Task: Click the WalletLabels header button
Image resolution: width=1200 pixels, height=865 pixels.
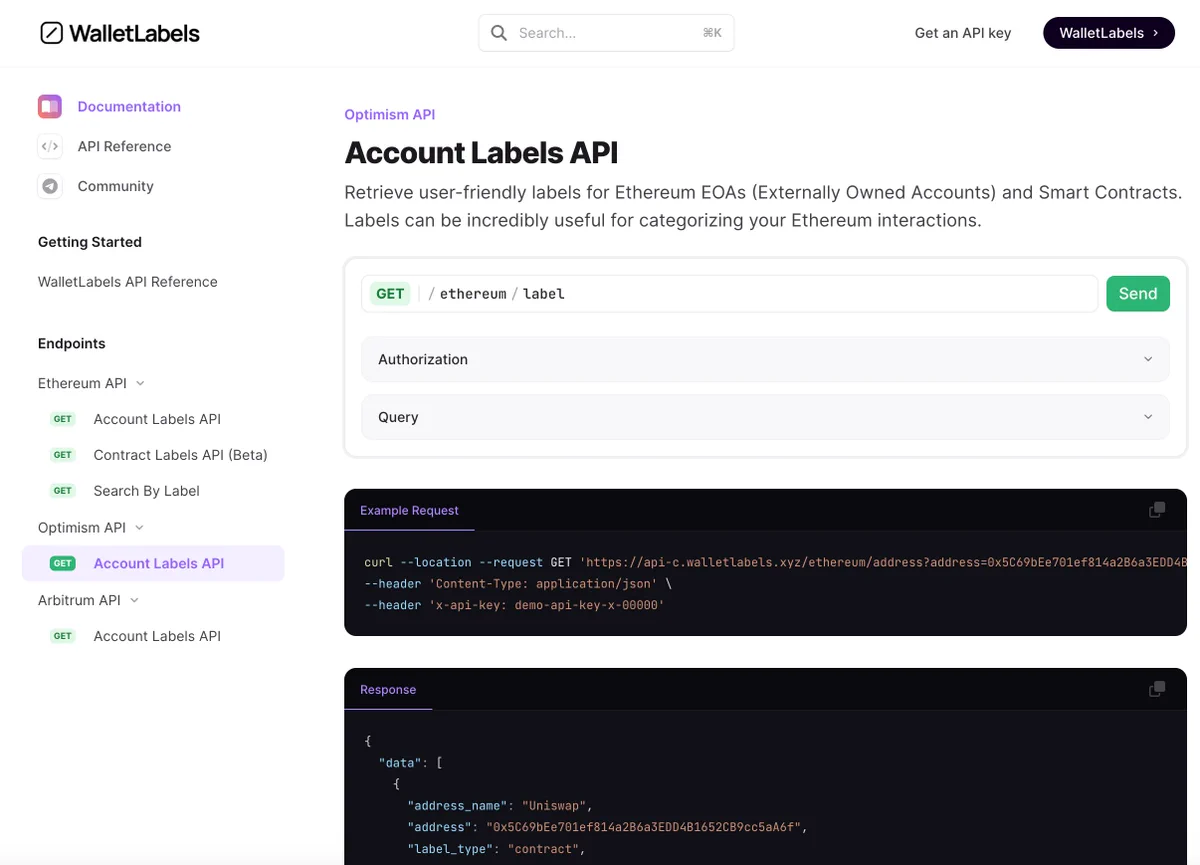Action: pos(1109,33)
